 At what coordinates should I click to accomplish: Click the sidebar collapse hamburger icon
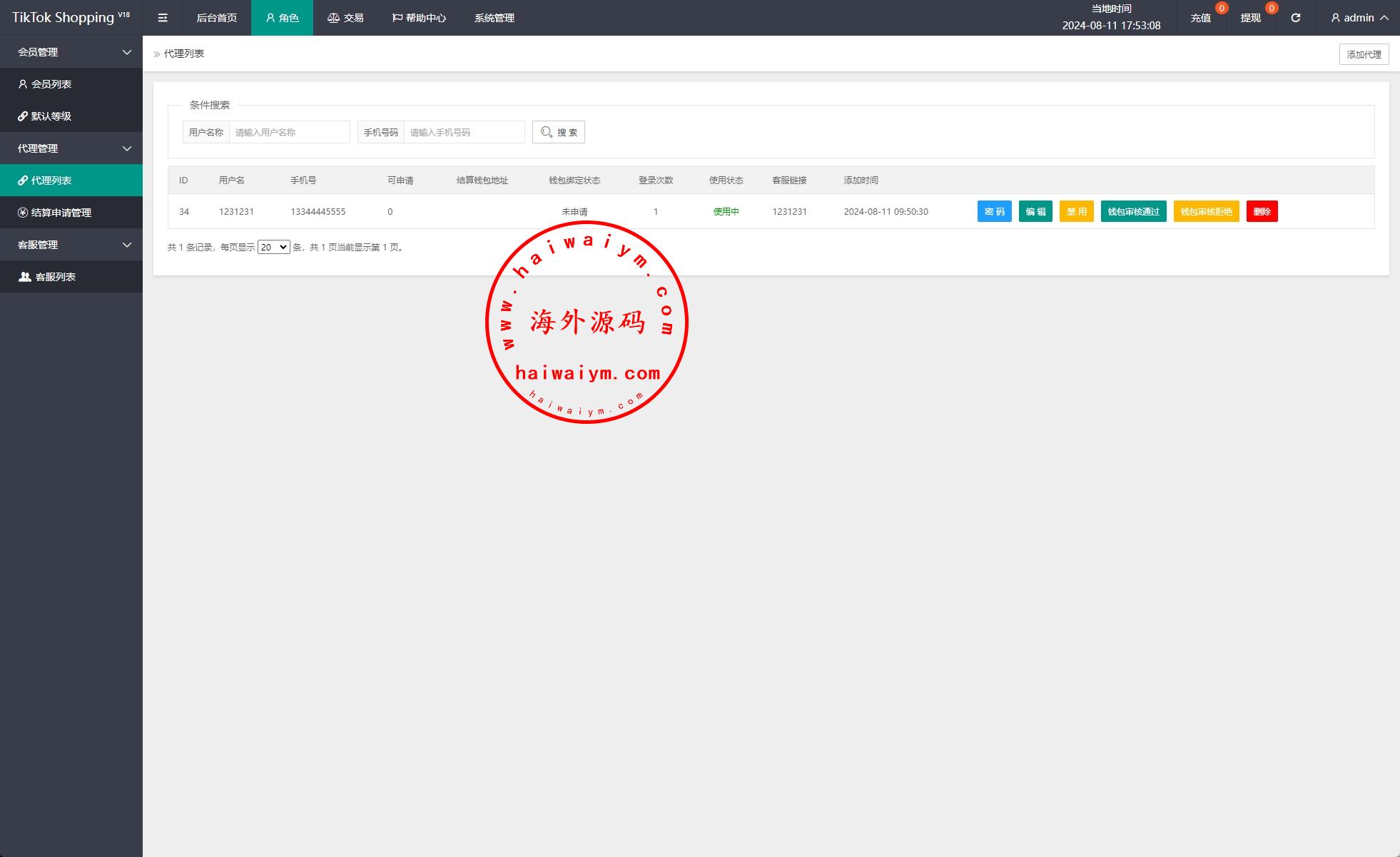pos(163,18)
